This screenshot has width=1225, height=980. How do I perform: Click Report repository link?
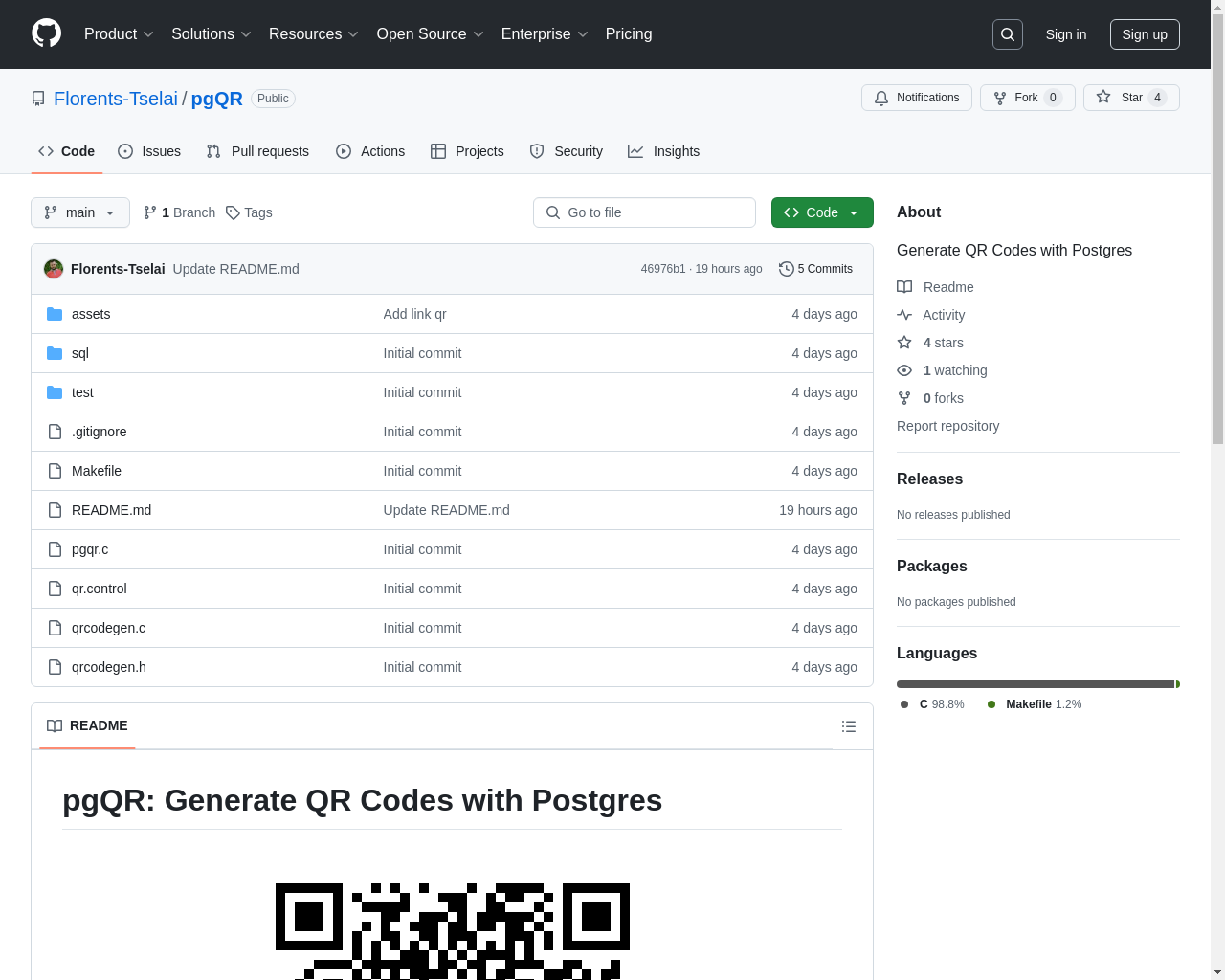click(947, 426)
